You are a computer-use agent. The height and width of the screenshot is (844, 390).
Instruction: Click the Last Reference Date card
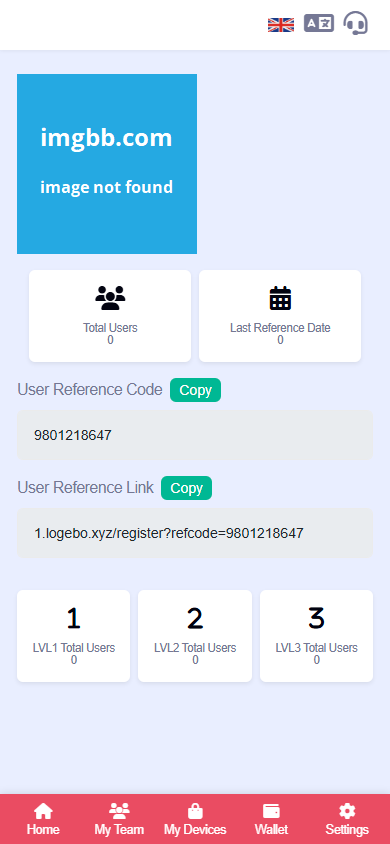click(280, 316)
